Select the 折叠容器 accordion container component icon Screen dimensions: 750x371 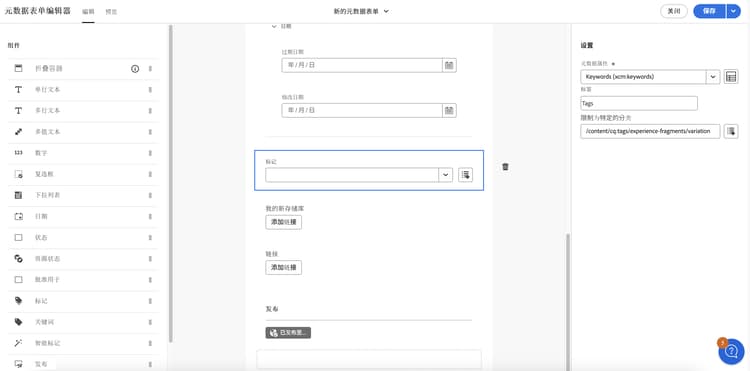pyautogui.click(x=19, y=68)
